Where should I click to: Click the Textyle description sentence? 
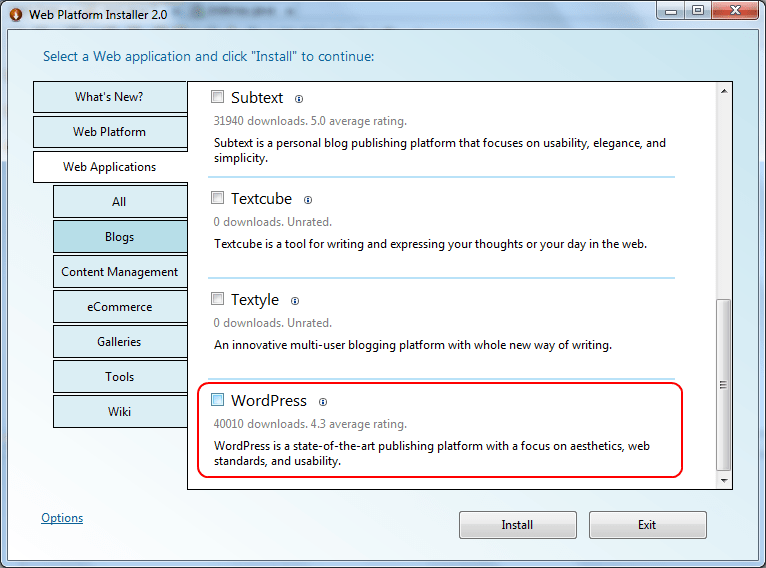(x=413, y=345)
